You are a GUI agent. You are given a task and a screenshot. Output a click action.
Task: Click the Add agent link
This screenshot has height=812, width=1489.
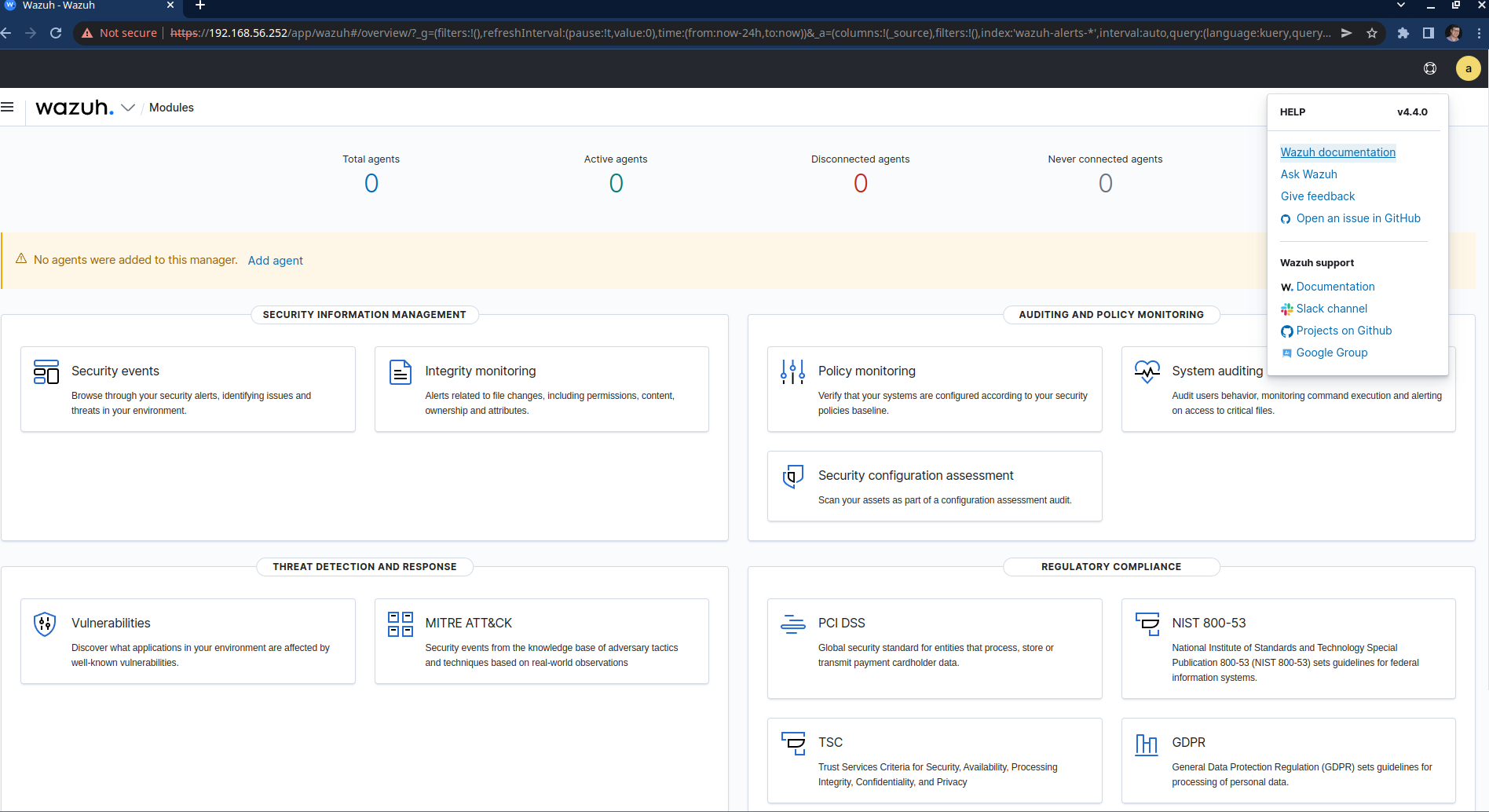pyautogui.click(x=275, y=260)
